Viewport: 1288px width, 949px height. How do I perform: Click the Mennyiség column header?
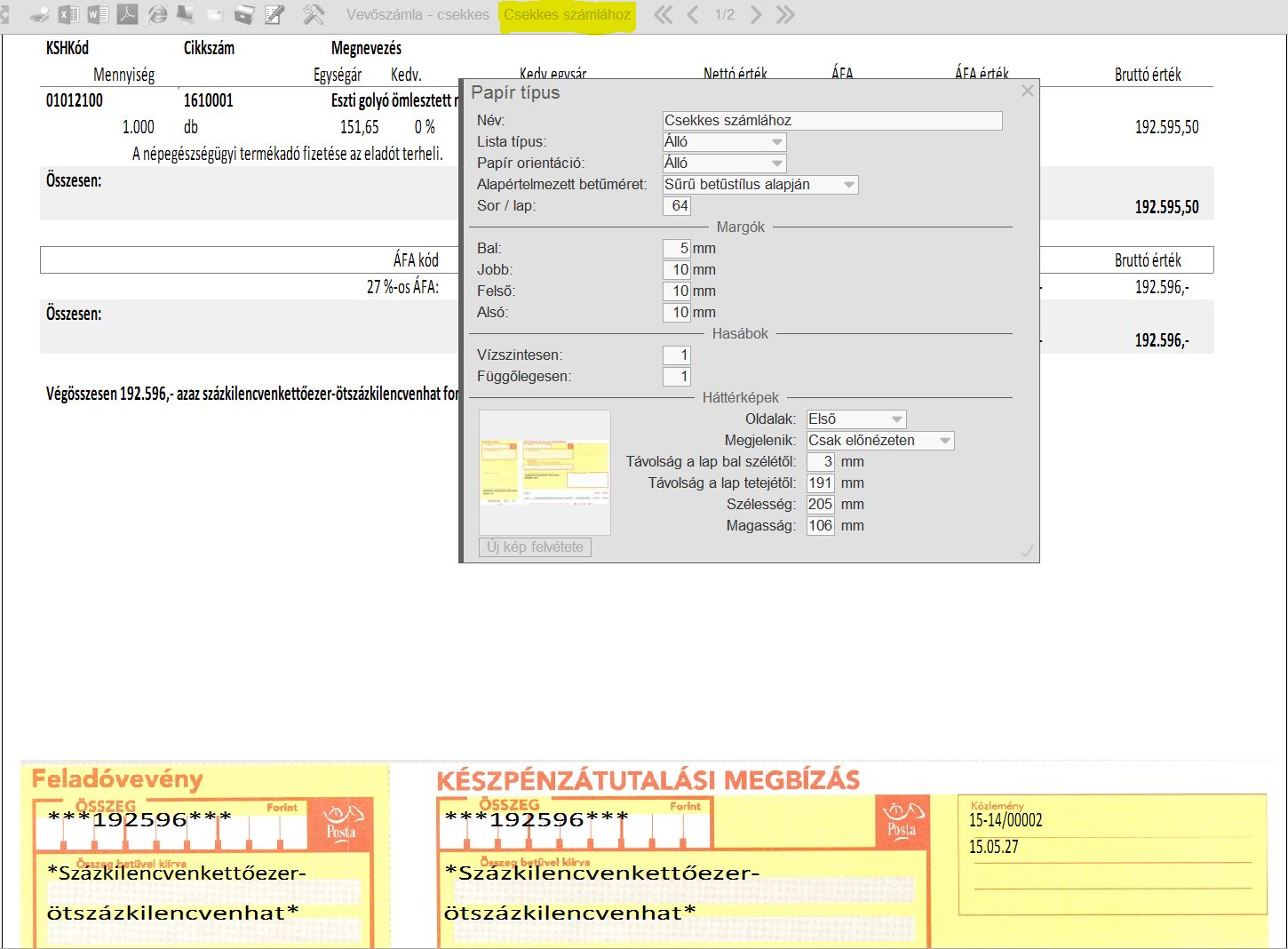pos(124,75)
